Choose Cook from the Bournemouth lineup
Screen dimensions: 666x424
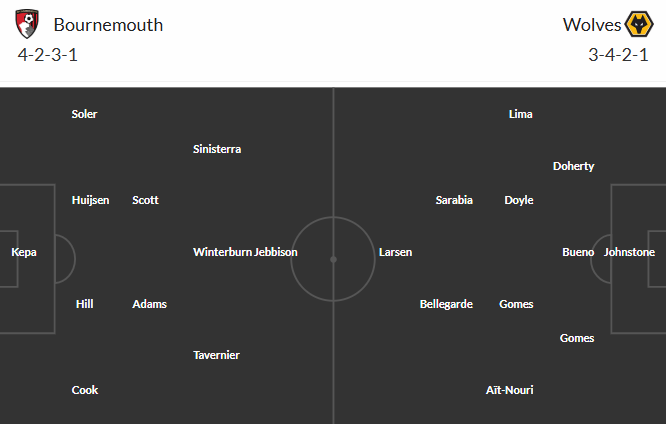tap(85, 390)
